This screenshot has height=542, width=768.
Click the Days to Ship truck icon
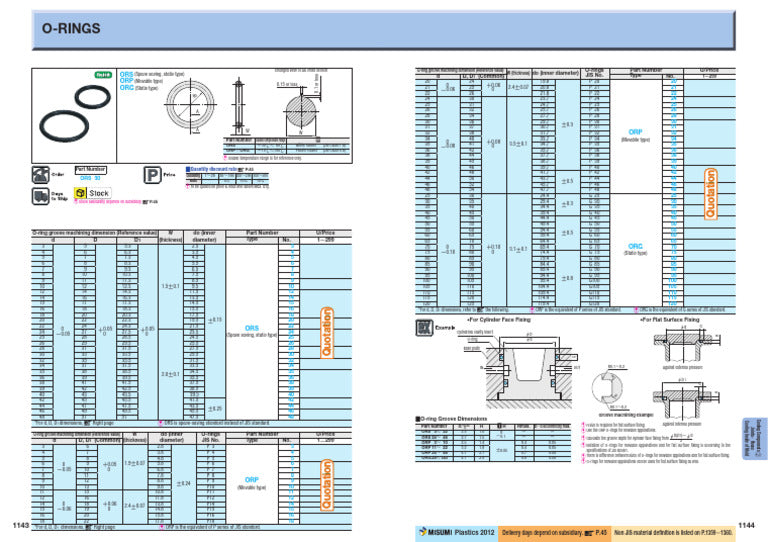[40, 196]
